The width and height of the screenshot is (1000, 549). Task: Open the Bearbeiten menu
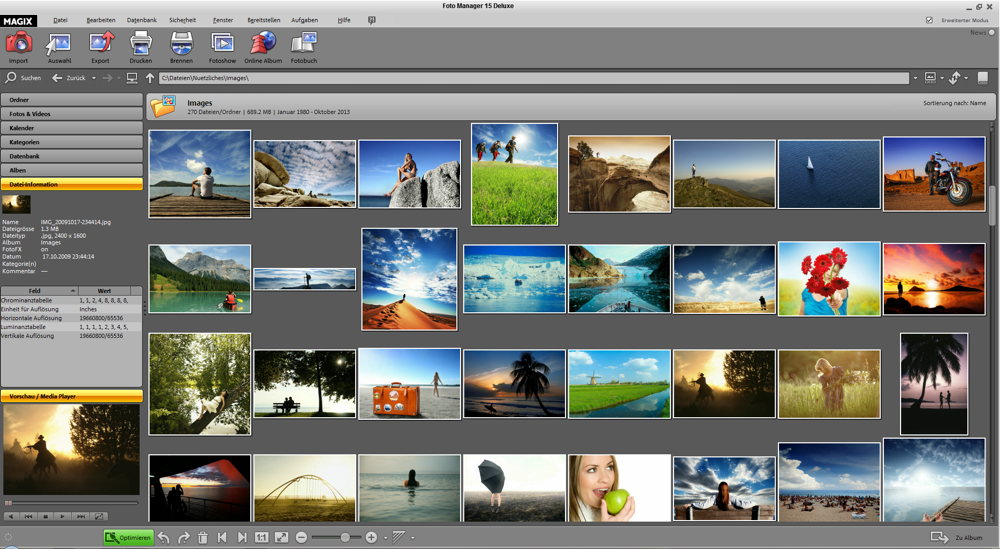pyautogui.click(x=101, y=20)
